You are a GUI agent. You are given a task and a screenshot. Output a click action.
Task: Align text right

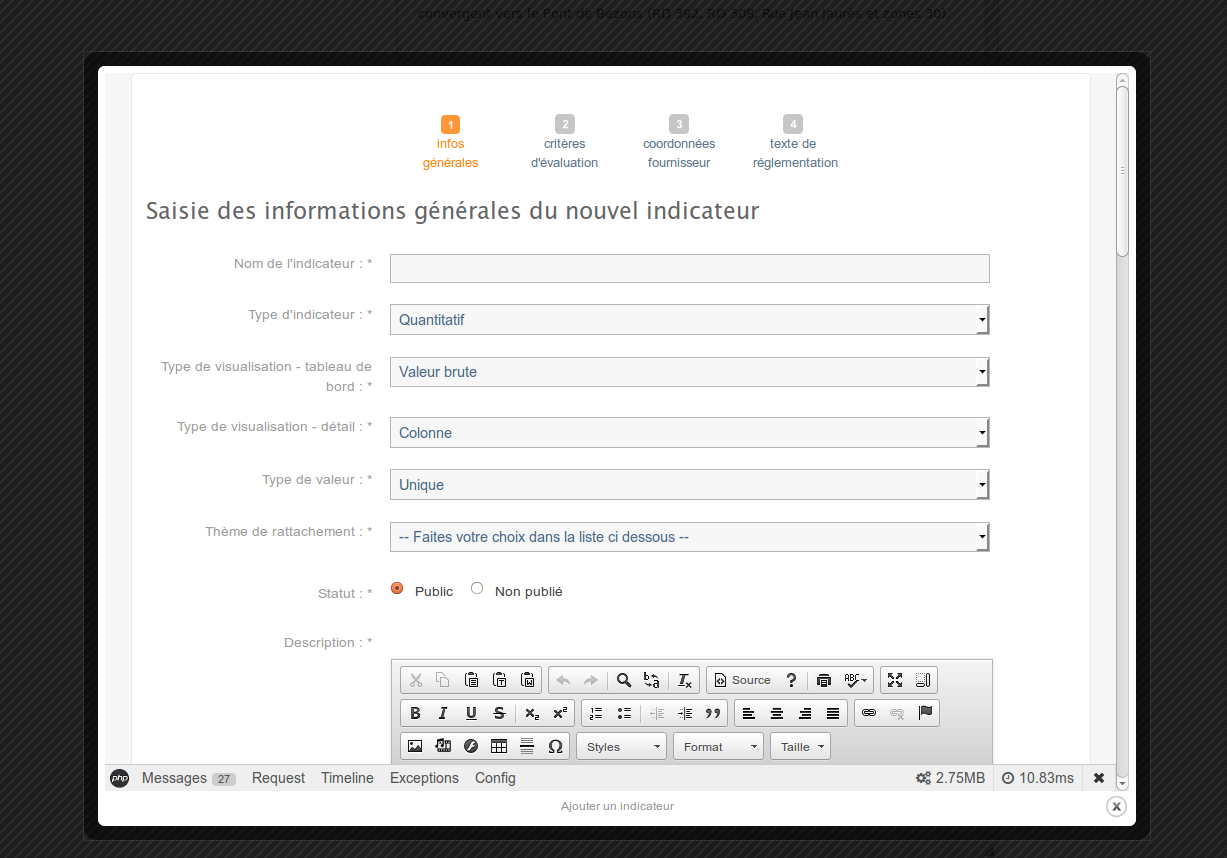pyautogui.click(x=805, y=713)
